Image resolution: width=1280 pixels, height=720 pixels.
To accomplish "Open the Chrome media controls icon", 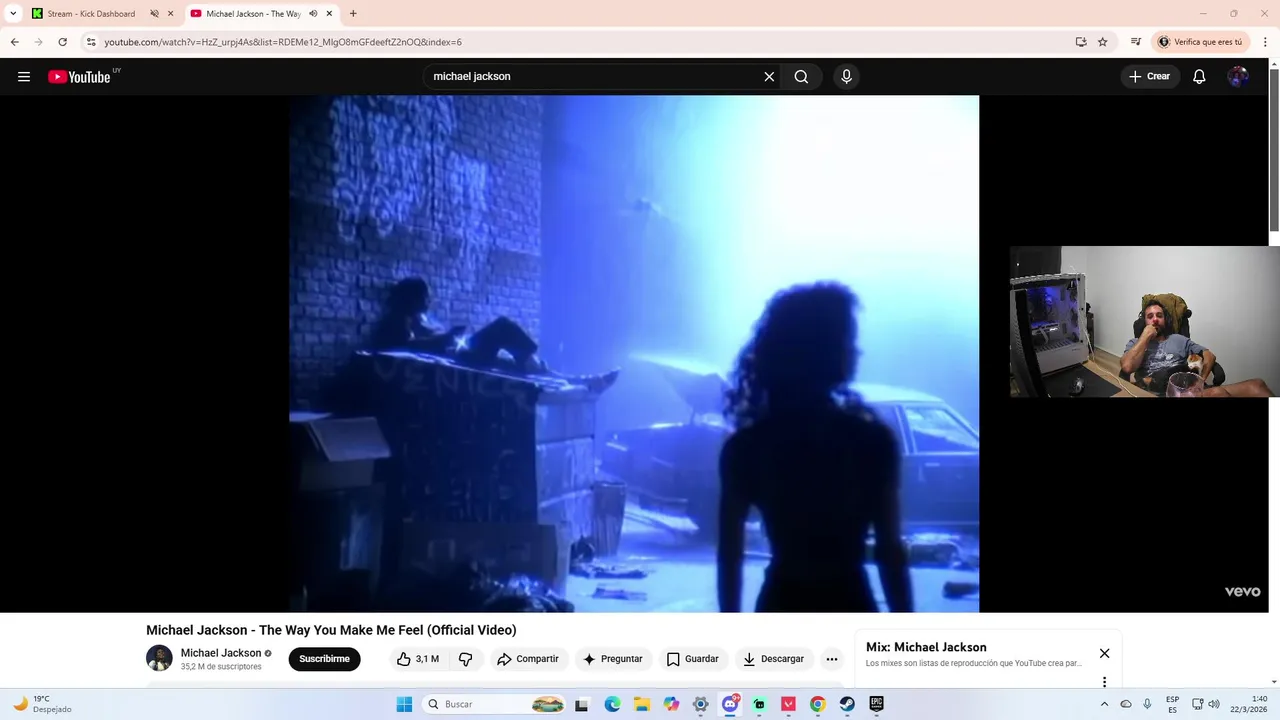I will pyautogui.click(x=1136, y=42).
